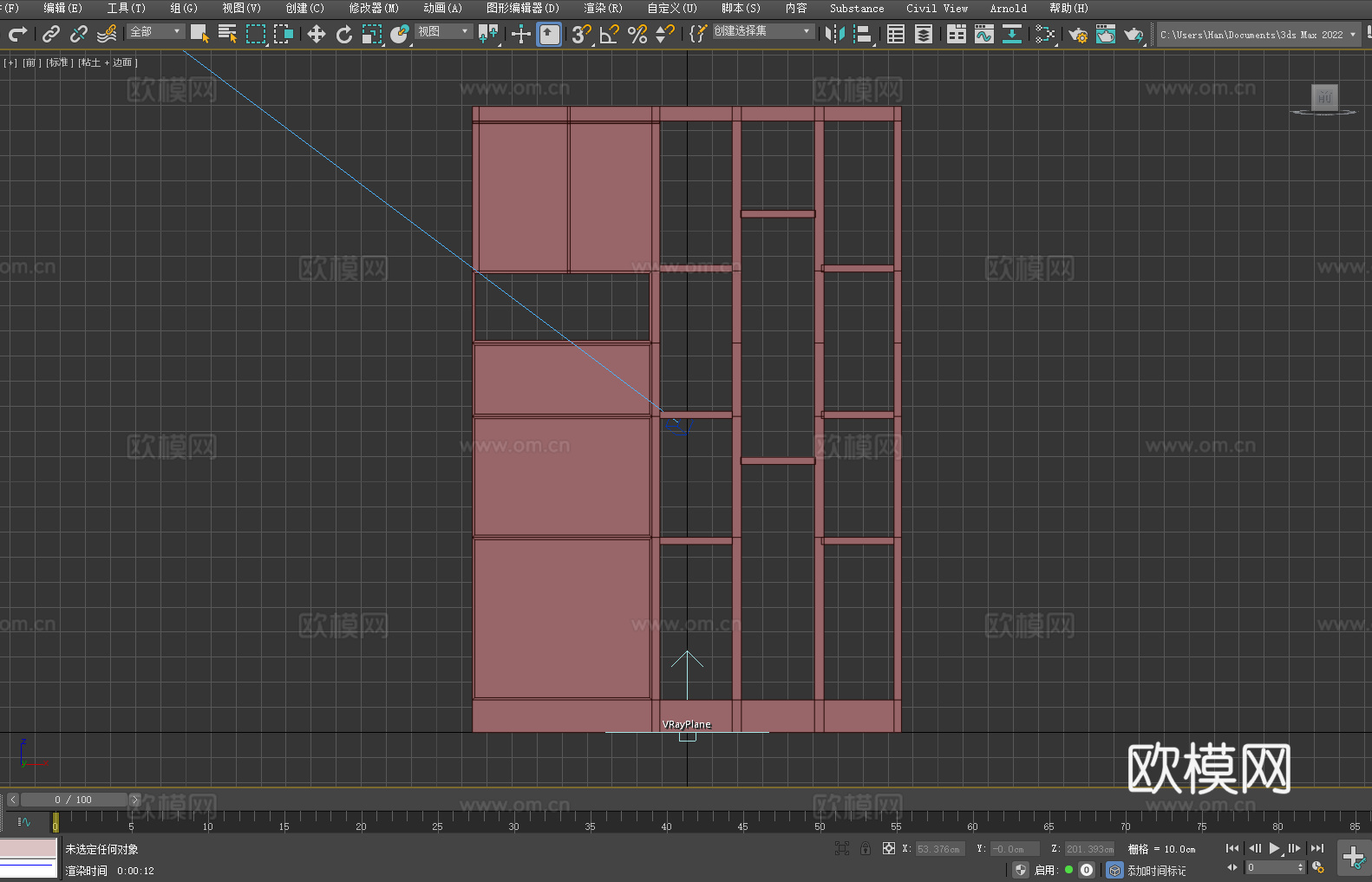Screen dimensions: 1372x882
Task: Open Schematic View icon
Action: [x=1012, y=34]
